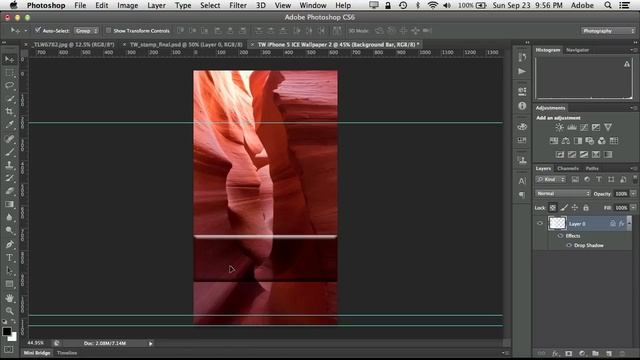
Task: Click the histogram cached data warning icon
Action: (x=627, y=64)
